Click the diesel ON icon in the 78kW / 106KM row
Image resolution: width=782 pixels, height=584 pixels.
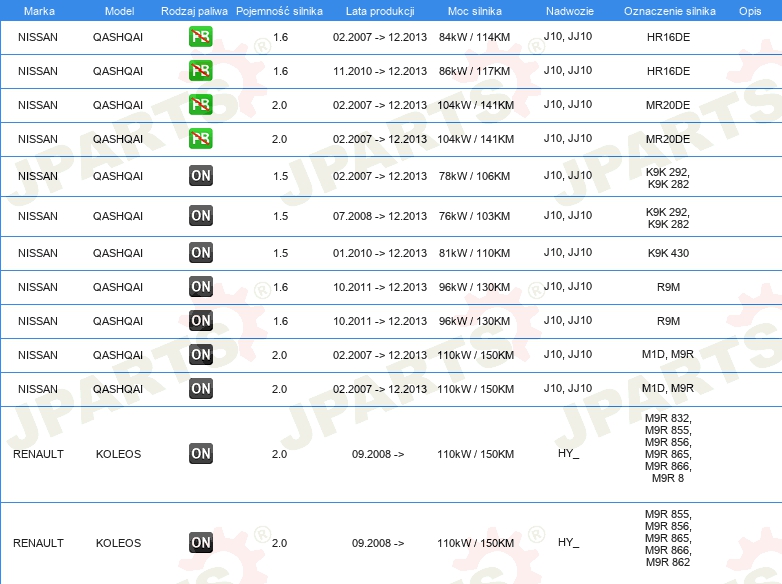coord(201,176)
